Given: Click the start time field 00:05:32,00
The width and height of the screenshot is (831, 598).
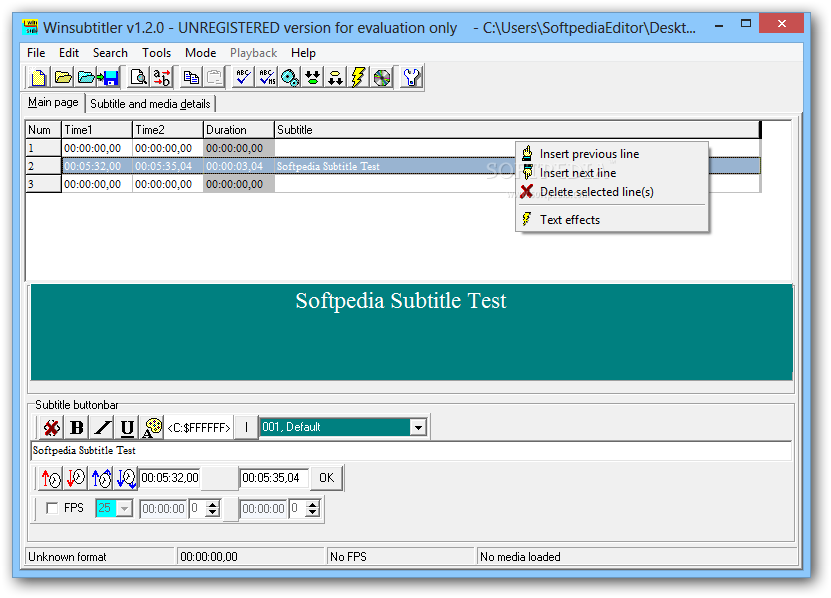Looking at the screenshot, I should click(170, 478).
